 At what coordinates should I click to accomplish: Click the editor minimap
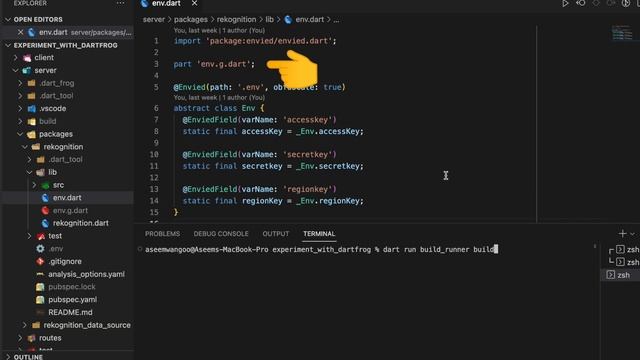tap(622, 33)
